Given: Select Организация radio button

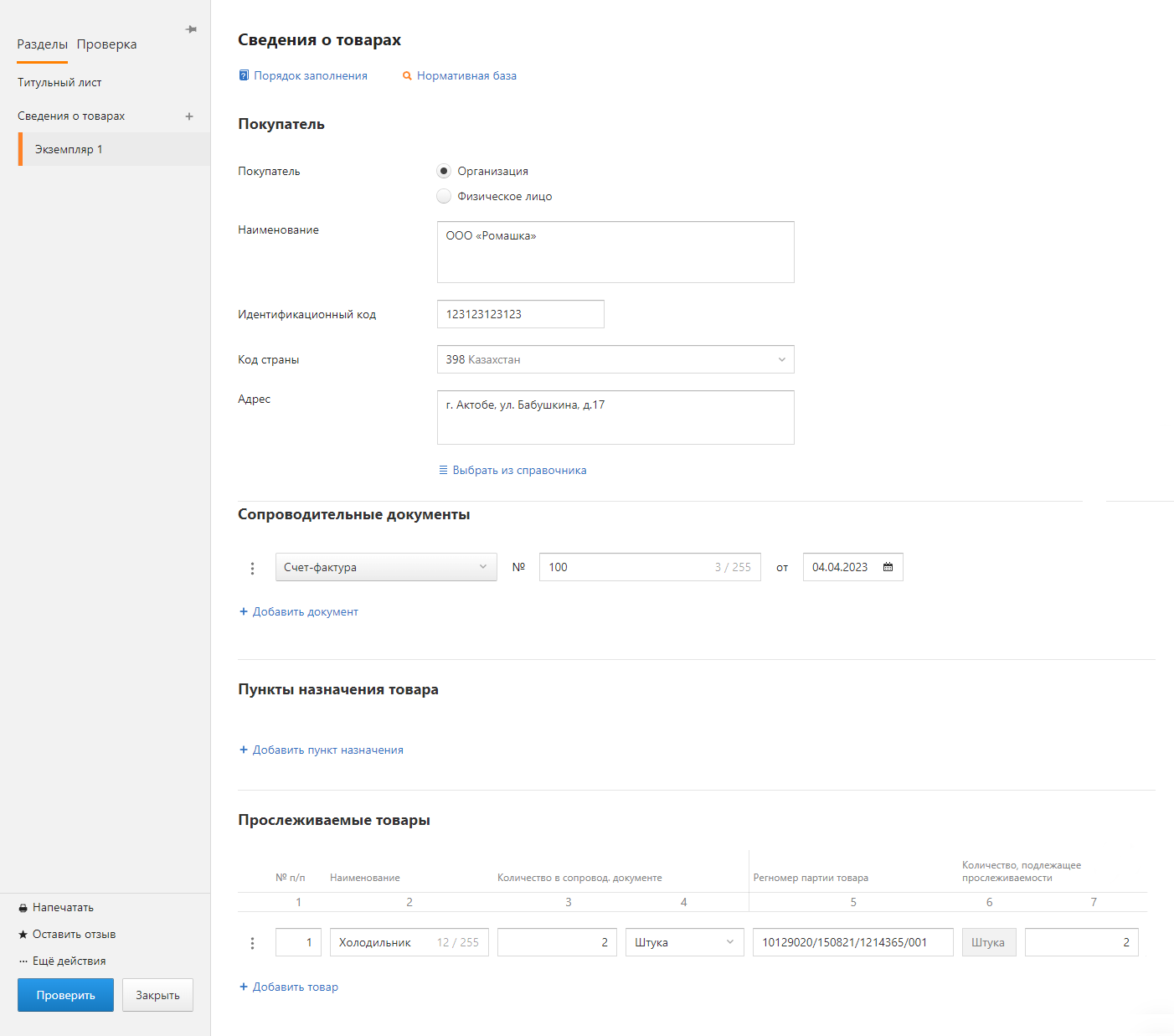Looking at the screenshot, I should pyautogui.click(x=444, y=171).
